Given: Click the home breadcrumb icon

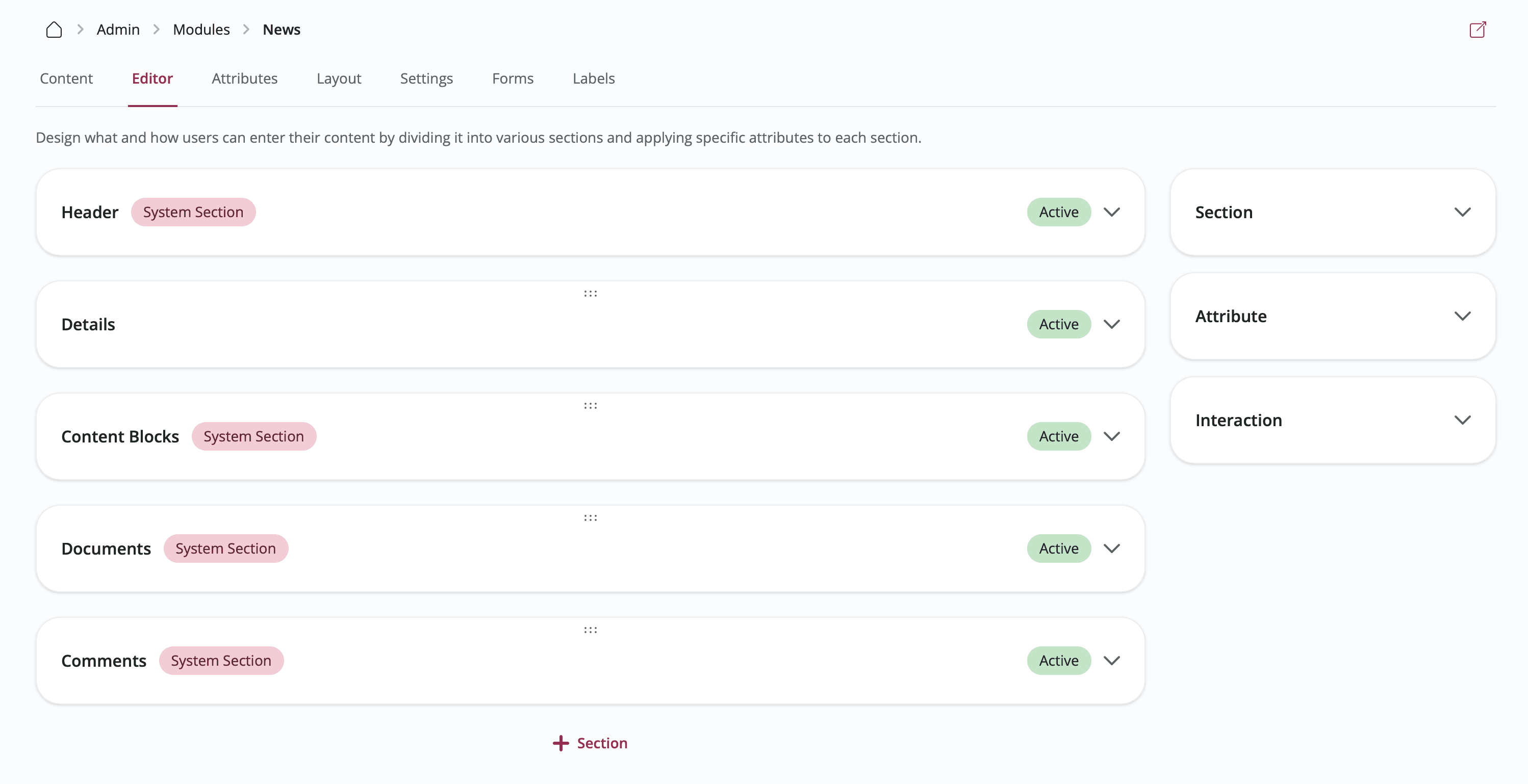Looking at the screenshot, I should pos(54,30).
